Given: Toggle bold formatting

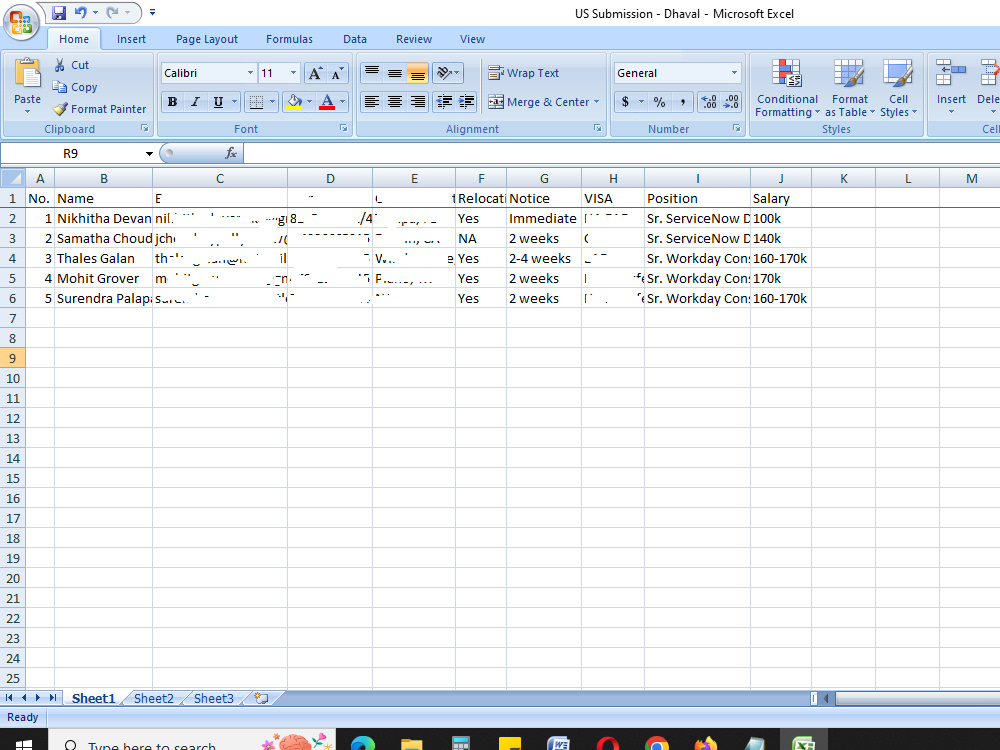Looking at the screenshot, I should pyautogui.click(x=172, y=102).
